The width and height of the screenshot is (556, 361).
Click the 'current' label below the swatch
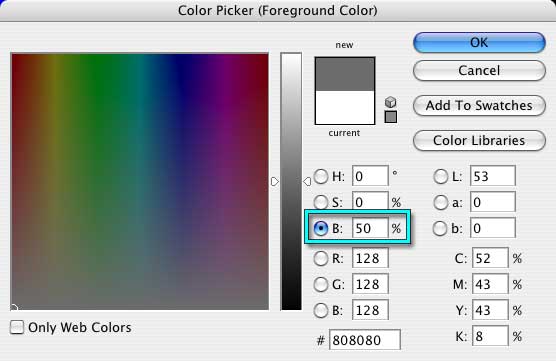pyautogui.click(x=344, y=133)
